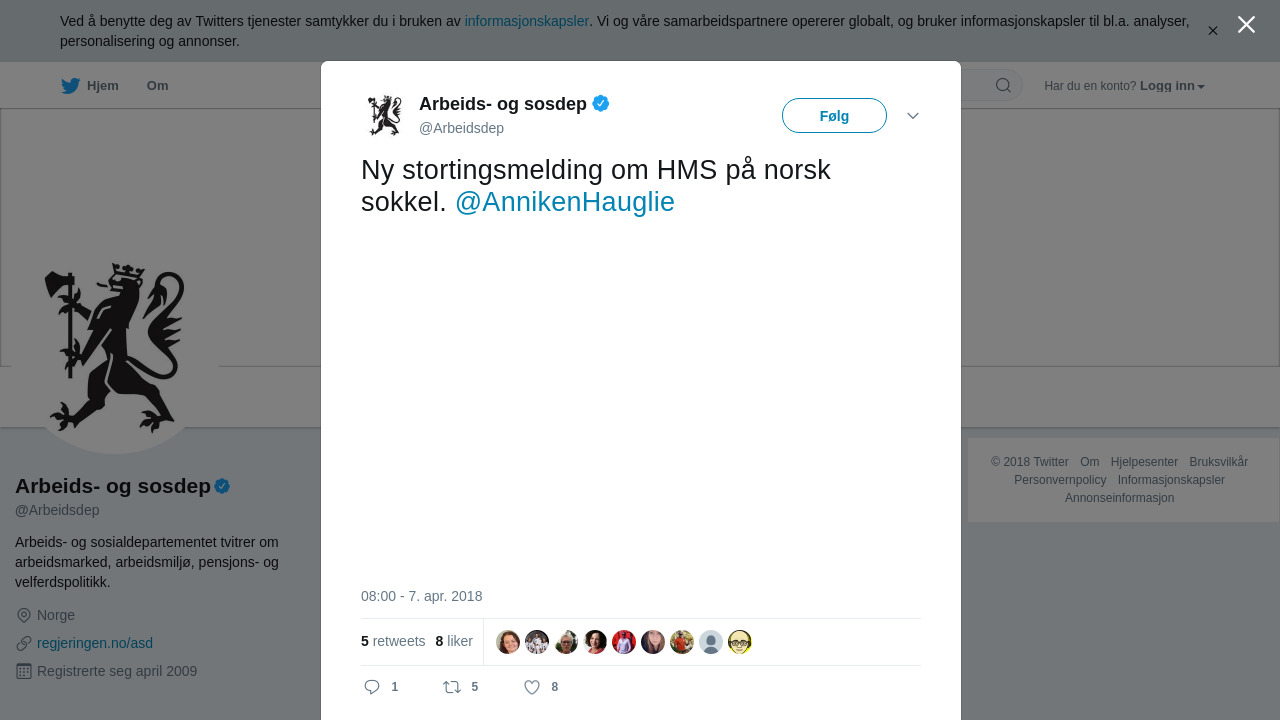1280x720 pixels.
Task: Click the Twitter bird Hjem icon
Action: point(70,86)
